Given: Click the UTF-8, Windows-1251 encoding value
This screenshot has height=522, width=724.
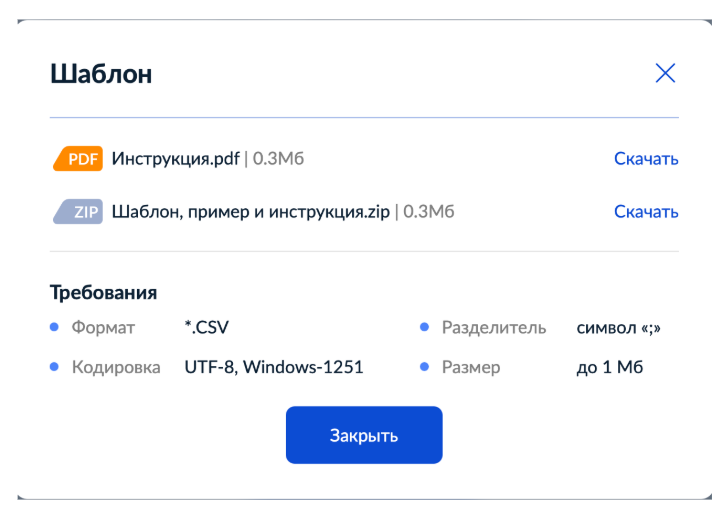Looking at the screenshot, I should click(273, 367).
